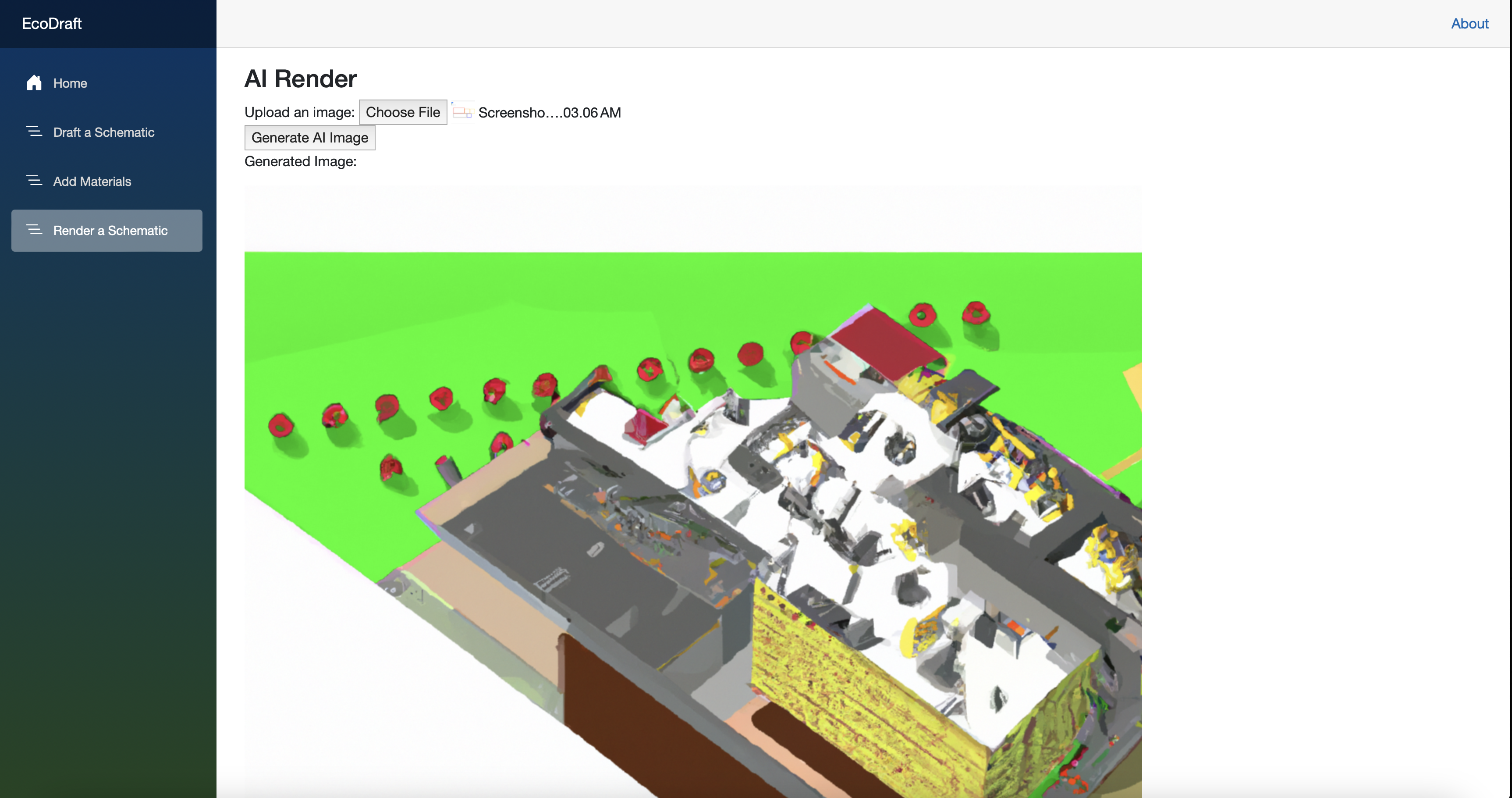Click the uploaded file thumbnail icon

tap(462, 112)
